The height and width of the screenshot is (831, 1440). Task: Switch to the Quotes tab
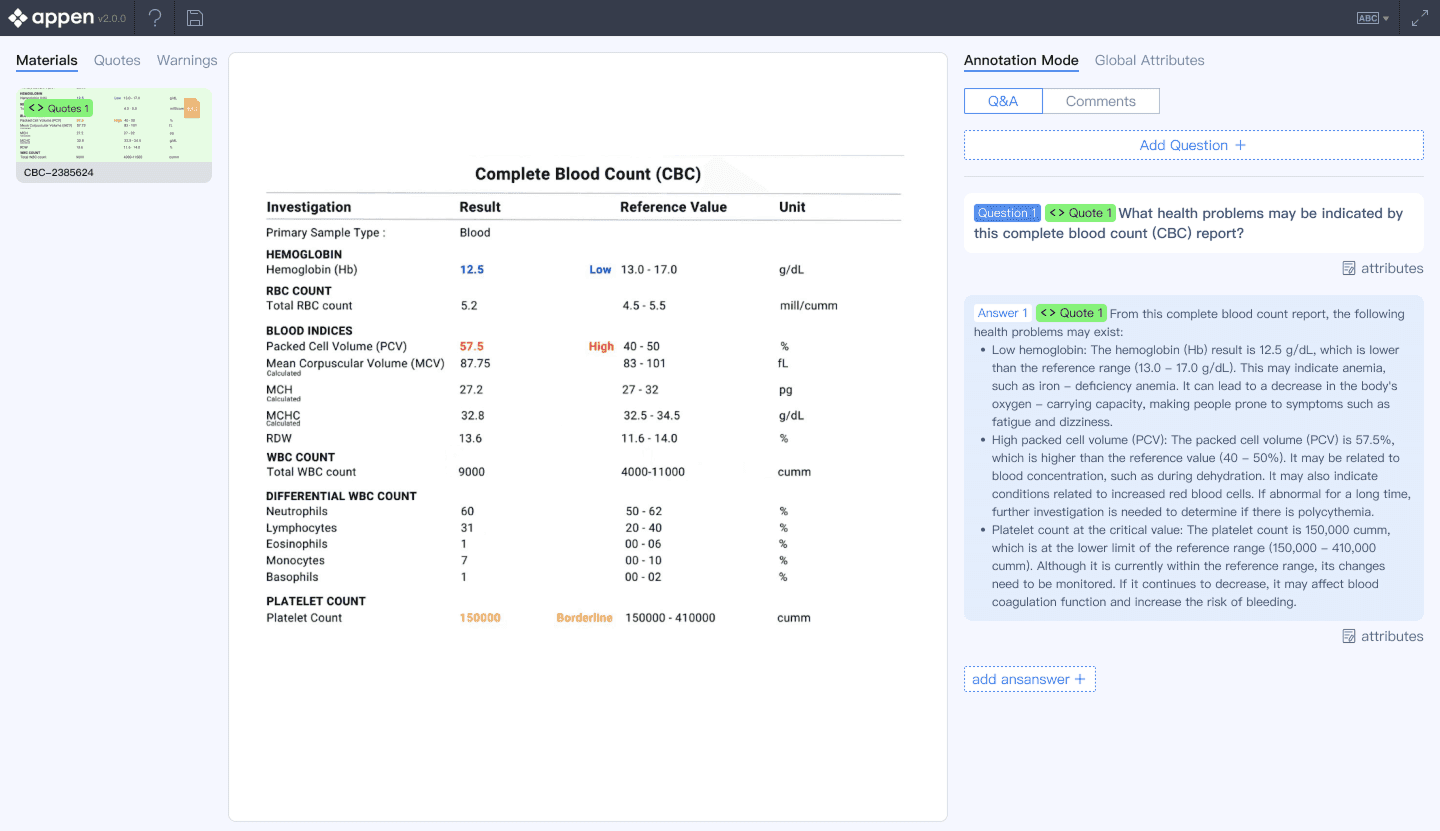point(117,60)
